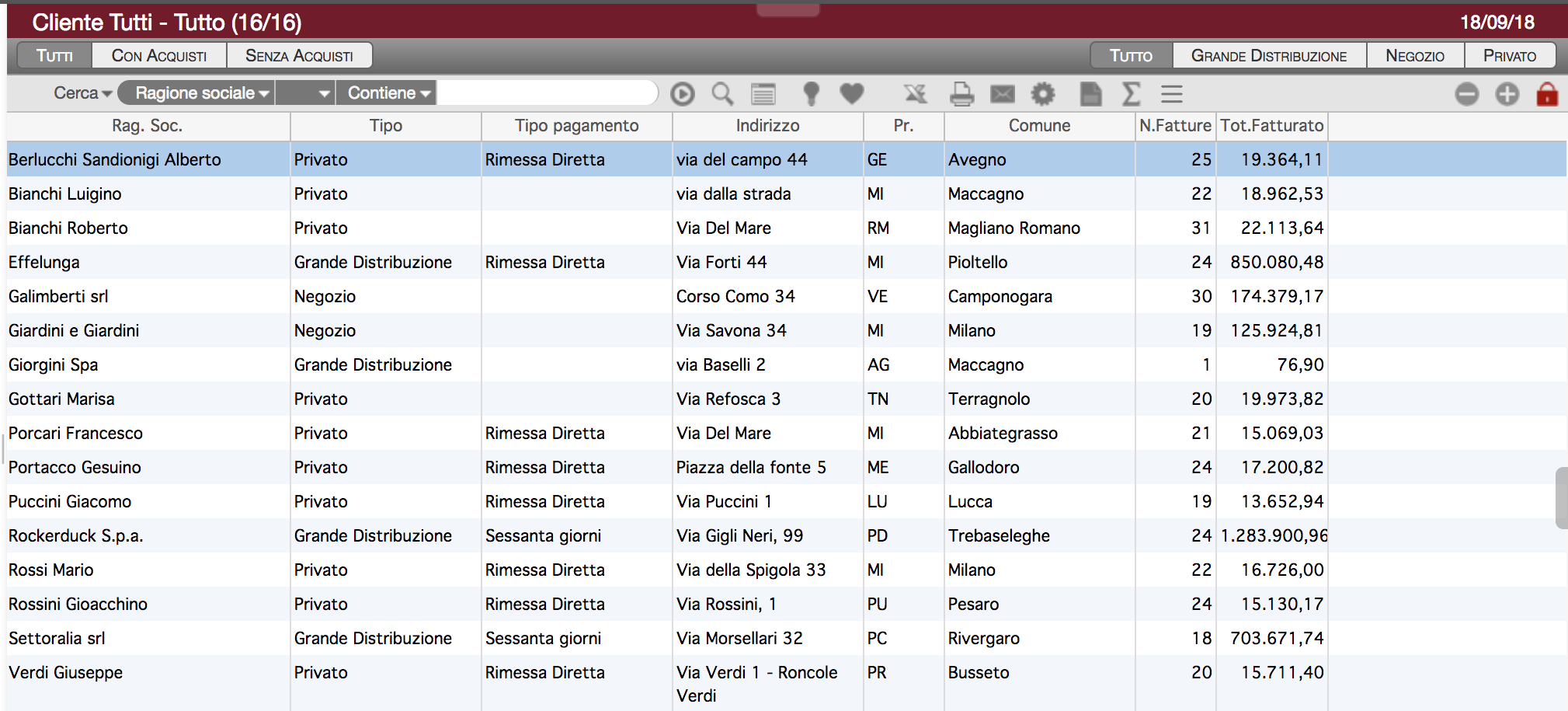Click the date 18/09/18 in header

1497,22
